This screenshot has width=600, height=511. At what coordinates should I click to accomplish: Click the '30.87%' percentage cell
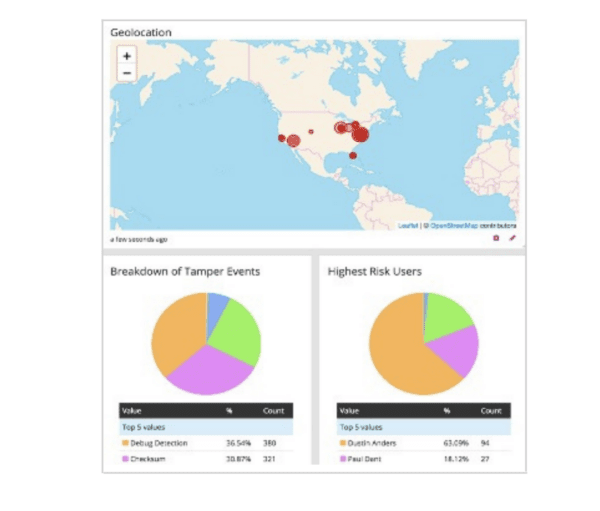click(238, 459)
